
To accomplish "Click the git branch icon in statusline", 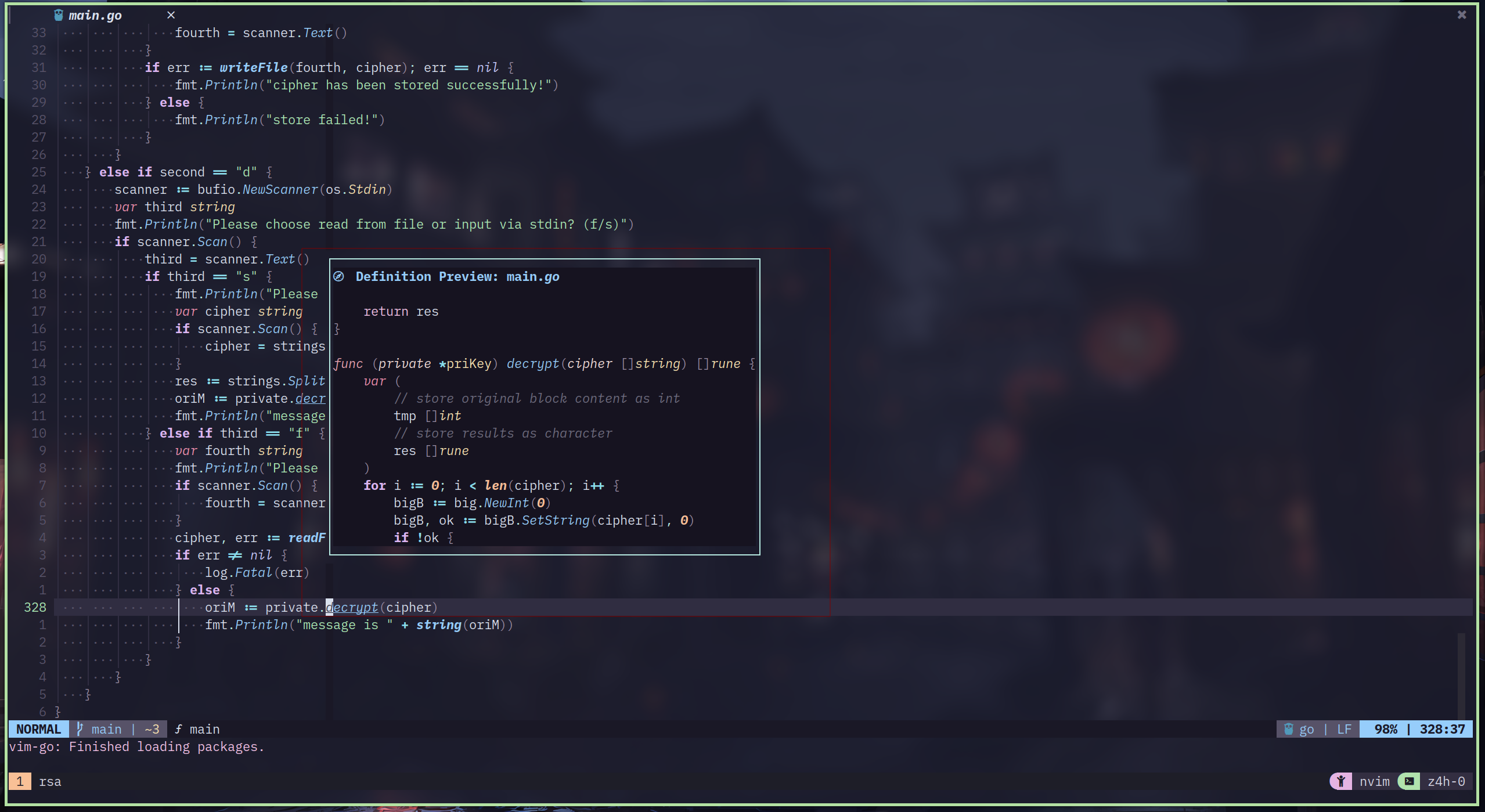I will (80, 729).
